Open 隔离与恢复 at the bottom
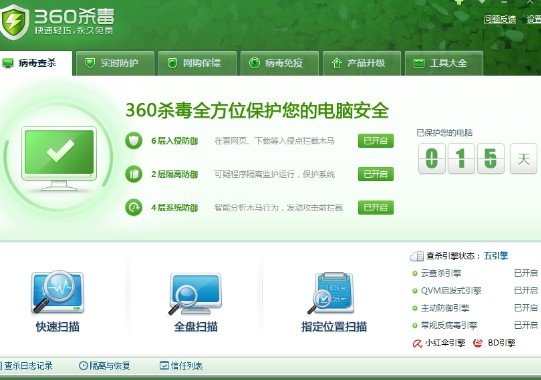This screenshot has height=380, width=541. (x=105, y=366)
